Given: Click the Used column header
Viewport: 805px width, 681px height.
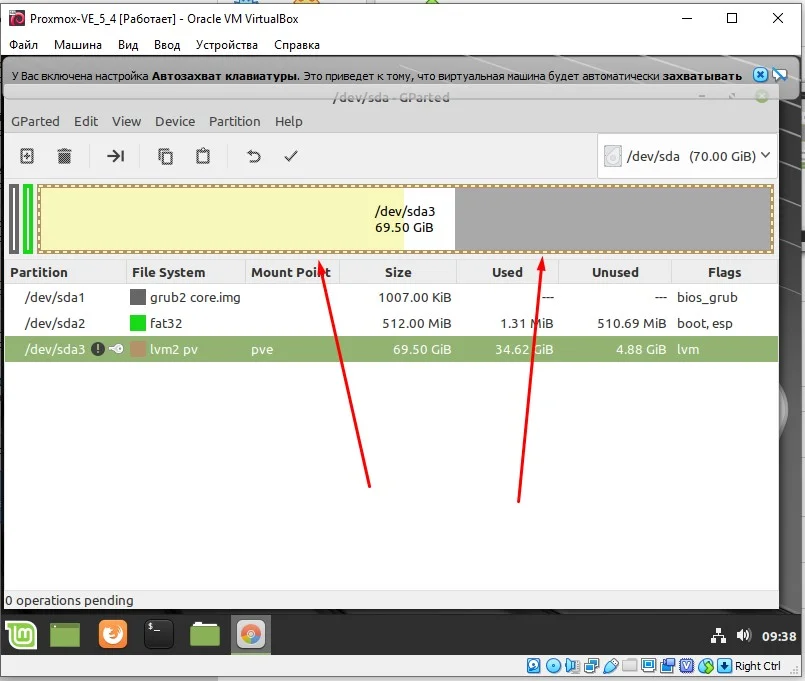Looking at the screenshot, I should click(x=507, y=272).
